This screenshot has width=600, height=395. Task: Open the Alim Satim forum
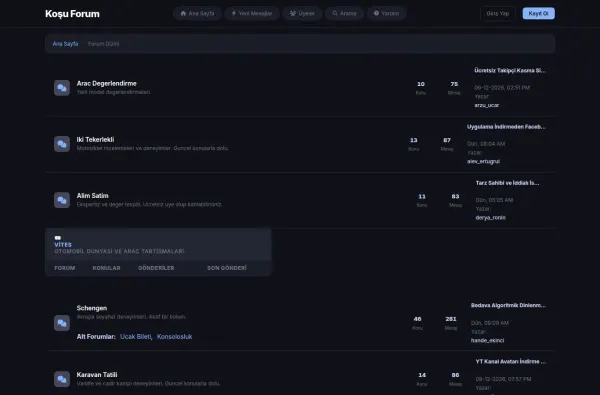pyautogui.click(x=92, y=196)
